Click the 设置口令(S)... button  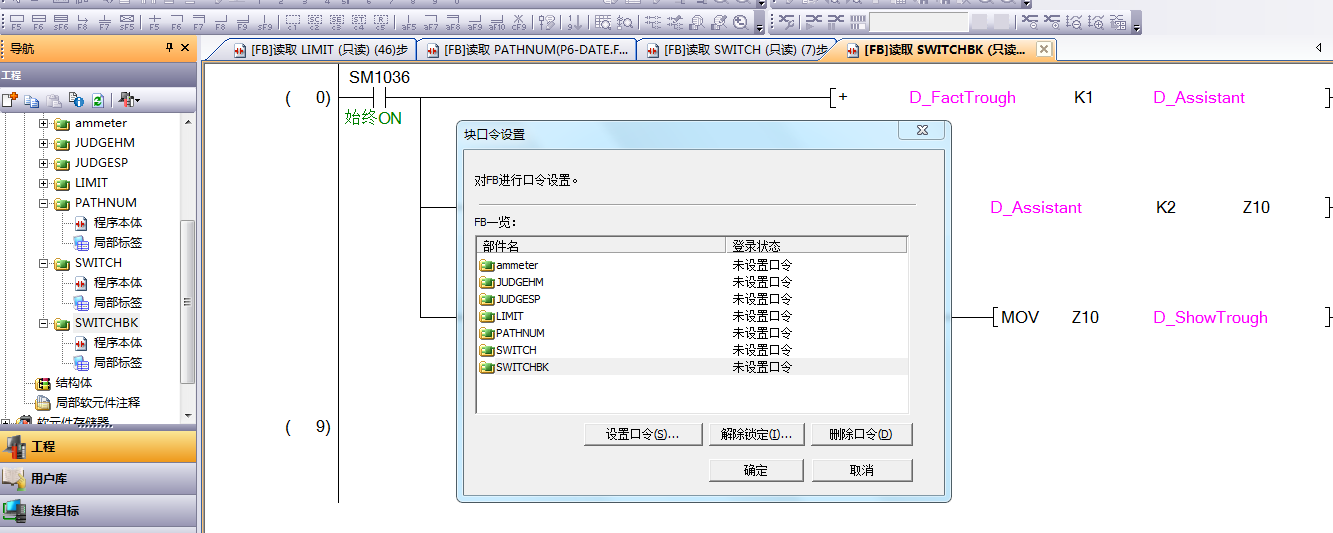coord(642,435)
